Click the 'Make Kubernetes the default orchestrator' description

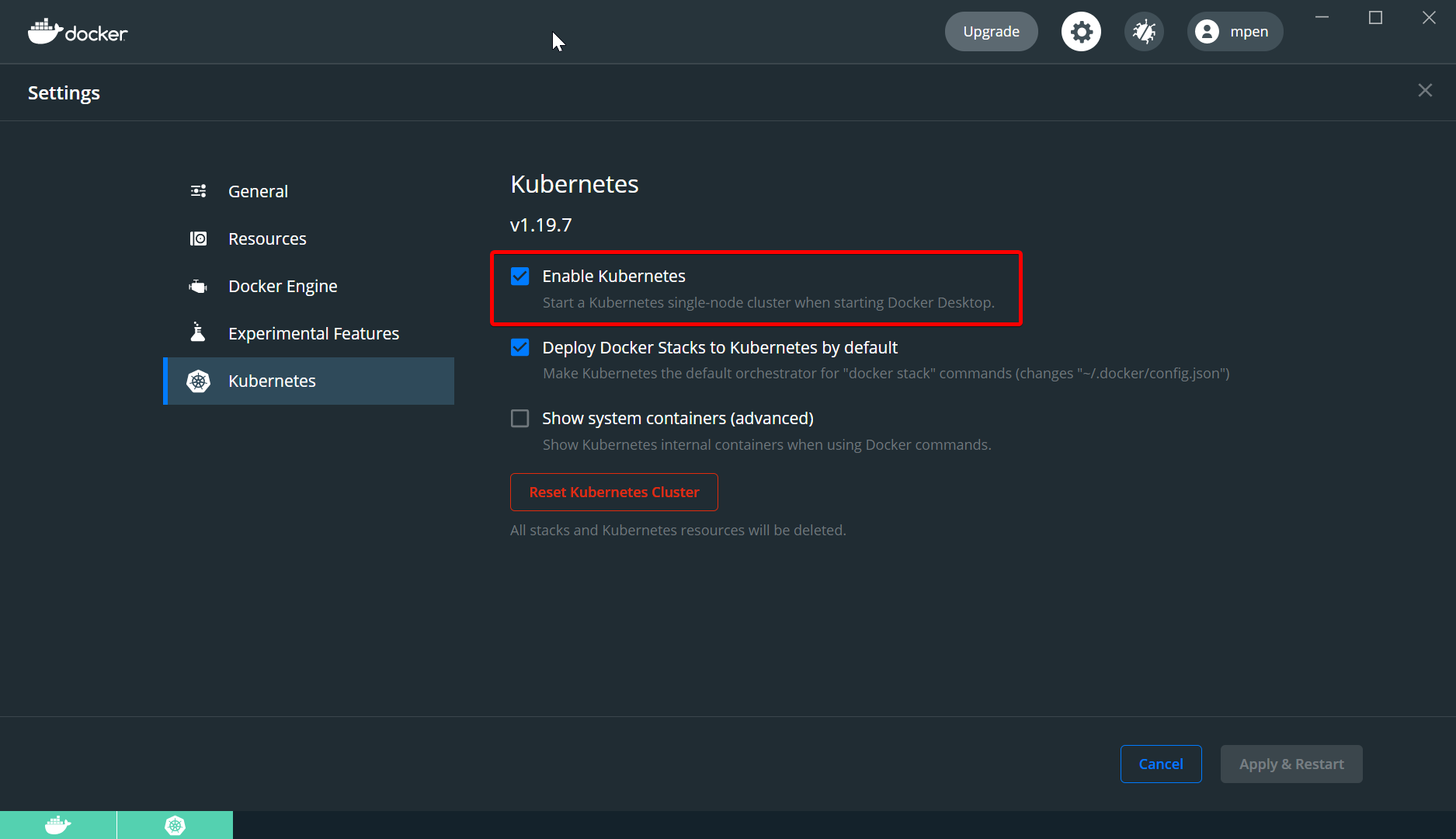point(886,374)
